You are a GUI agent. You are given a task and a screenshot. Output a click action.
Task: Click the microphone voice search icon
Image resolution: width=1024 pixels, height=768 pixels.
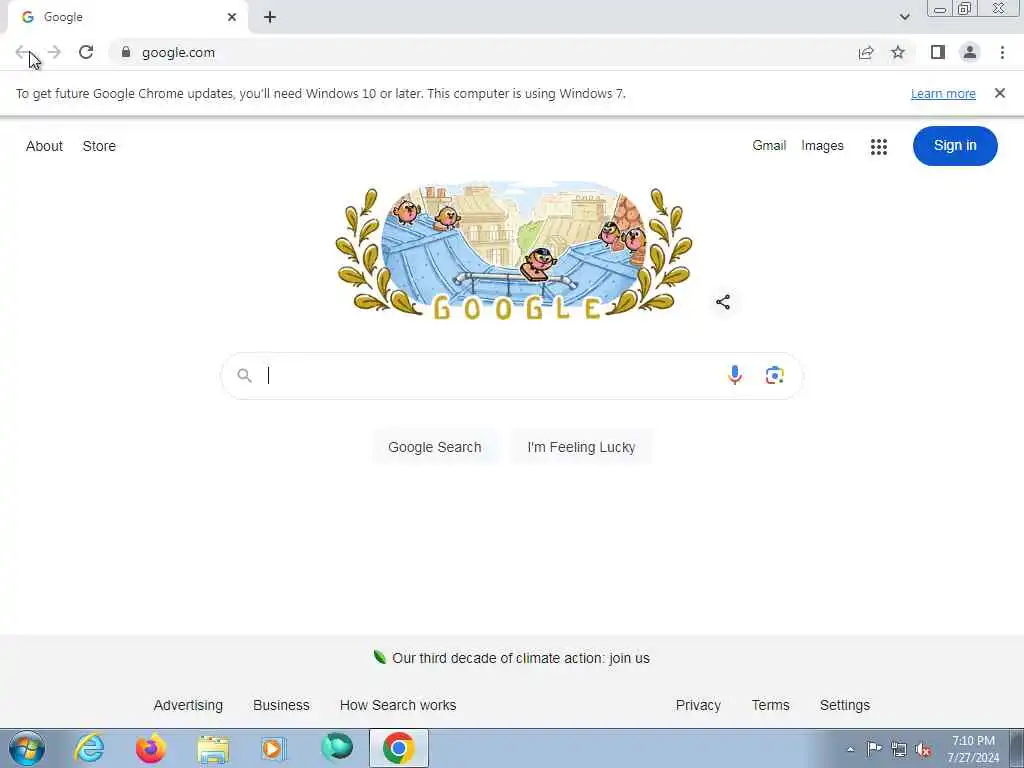735,375
